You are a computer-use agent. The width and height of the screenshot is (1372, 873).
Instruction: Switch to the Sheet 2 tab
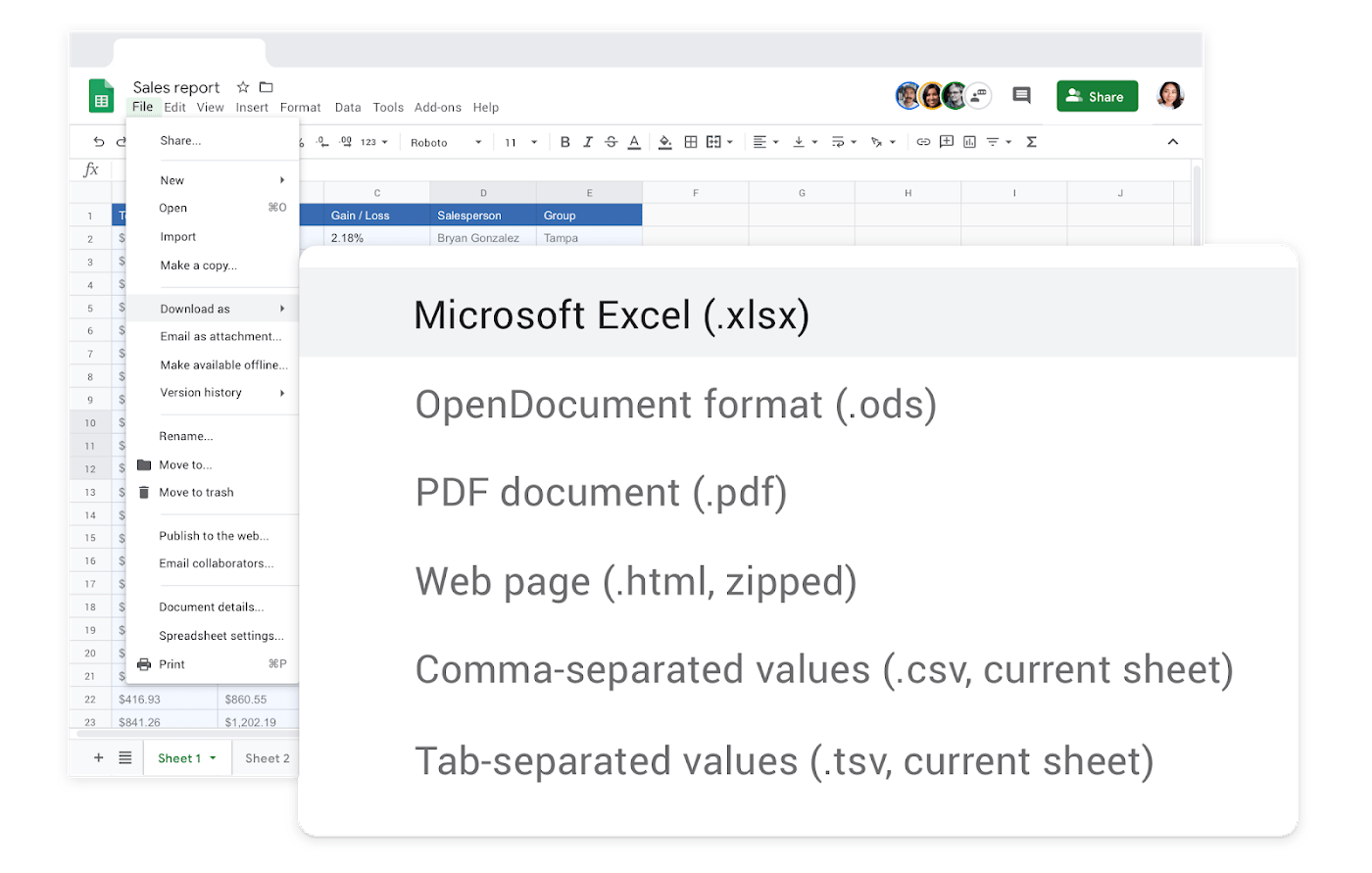click(267, 758)
